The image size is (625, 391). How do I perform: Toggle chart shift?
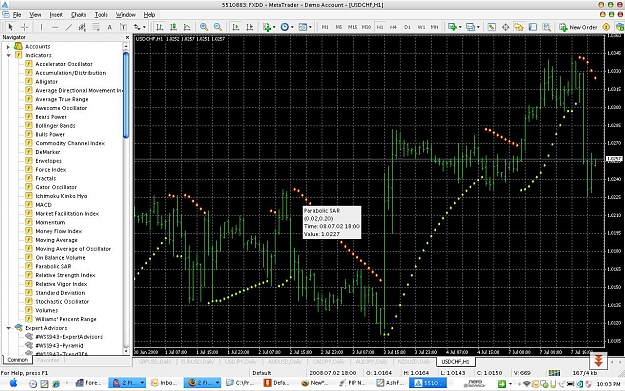tap(250, 27)
